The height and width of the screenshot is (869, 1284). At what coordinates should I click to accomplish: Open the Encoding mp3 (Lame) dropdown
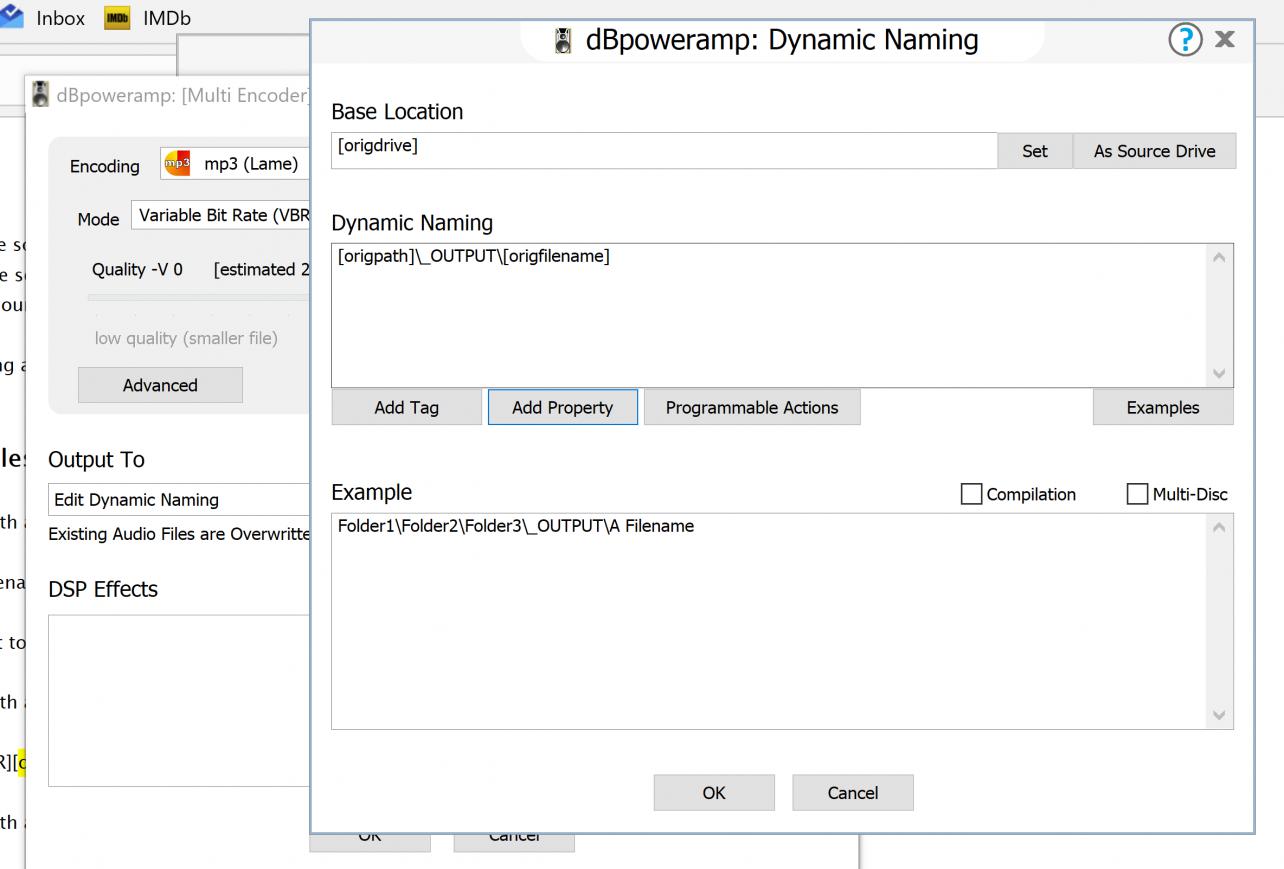tap(235, 164)
